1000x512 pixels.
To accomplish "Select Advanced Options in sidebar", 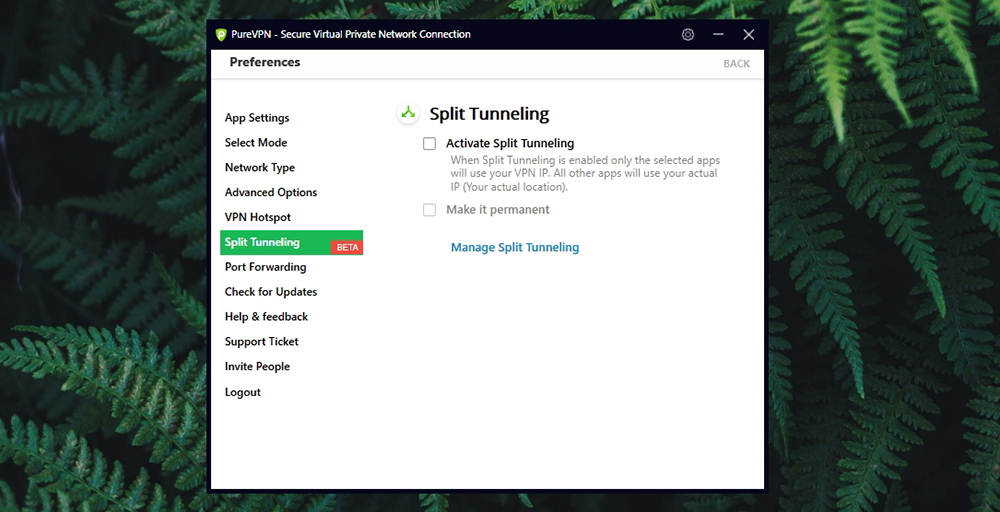I will pyautogui.click(x=270, y=193).
